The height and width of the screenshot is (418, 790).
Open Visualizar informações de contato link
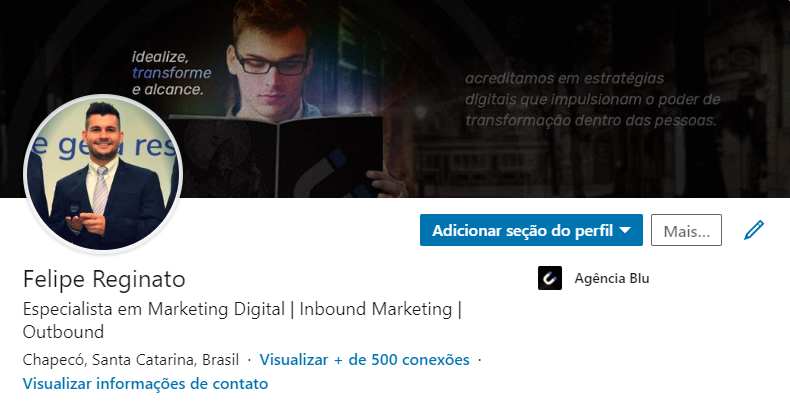pos(145,384)
